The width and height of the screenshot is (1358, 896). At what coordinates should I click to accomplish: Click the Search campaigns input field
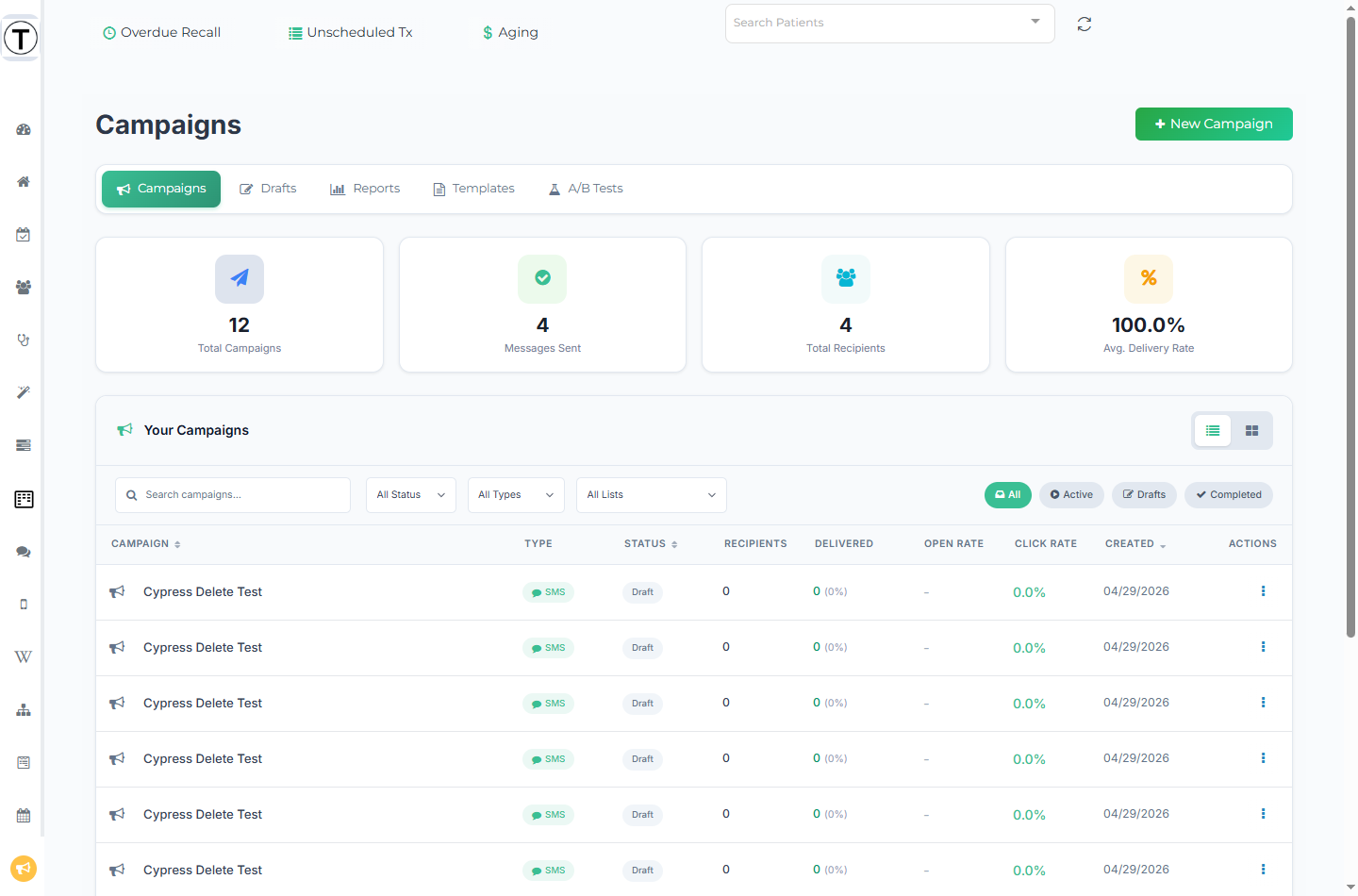[233, 495]
